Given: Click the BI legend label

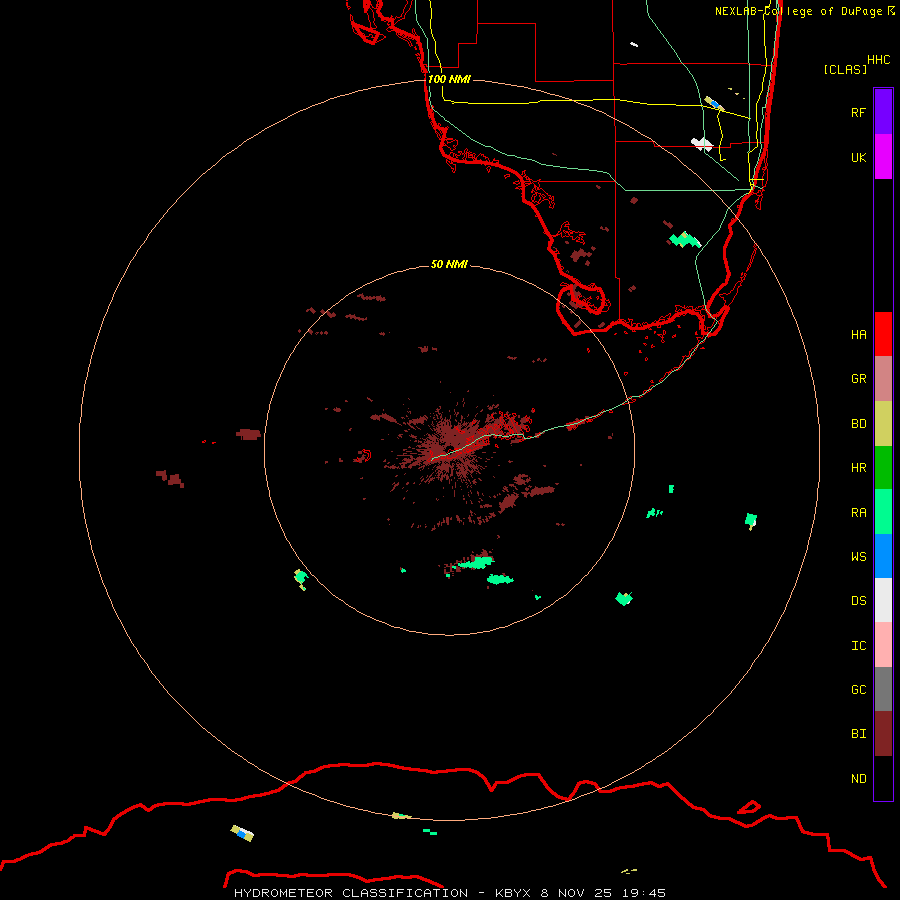Looking at the screenshot, I should click(858, 734).
